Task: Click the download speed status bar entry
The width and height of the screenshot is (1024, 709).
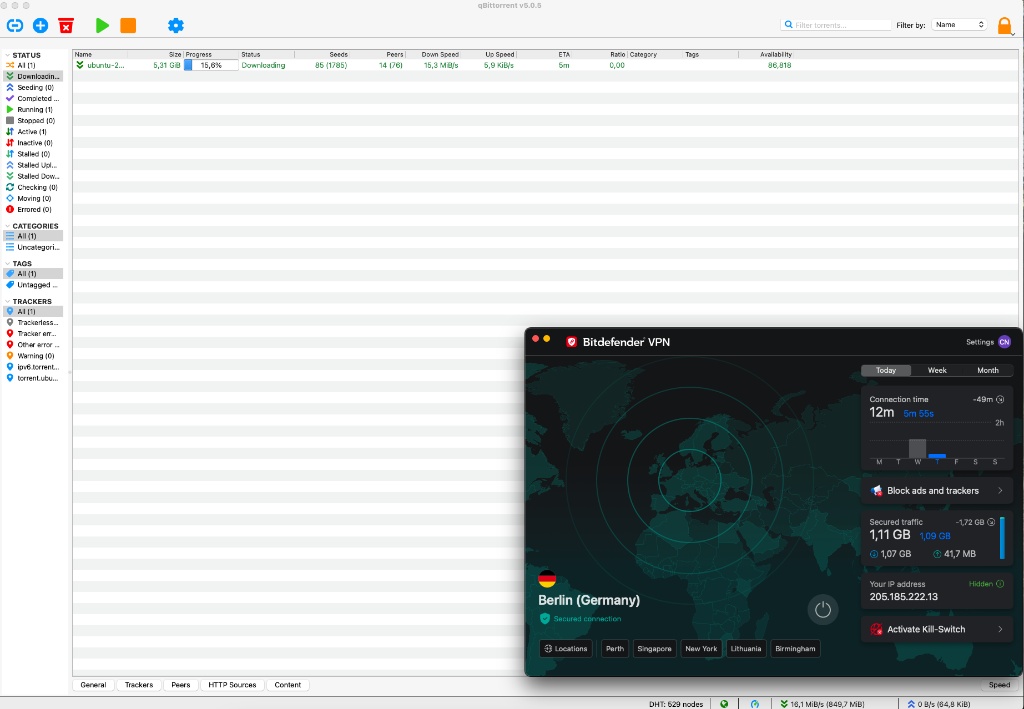Action: point(822,704)
